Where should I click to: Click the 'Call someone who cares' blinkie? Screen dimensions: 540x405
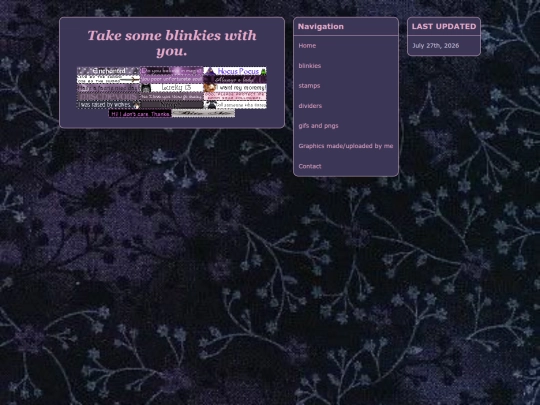[x=235, y=105]
